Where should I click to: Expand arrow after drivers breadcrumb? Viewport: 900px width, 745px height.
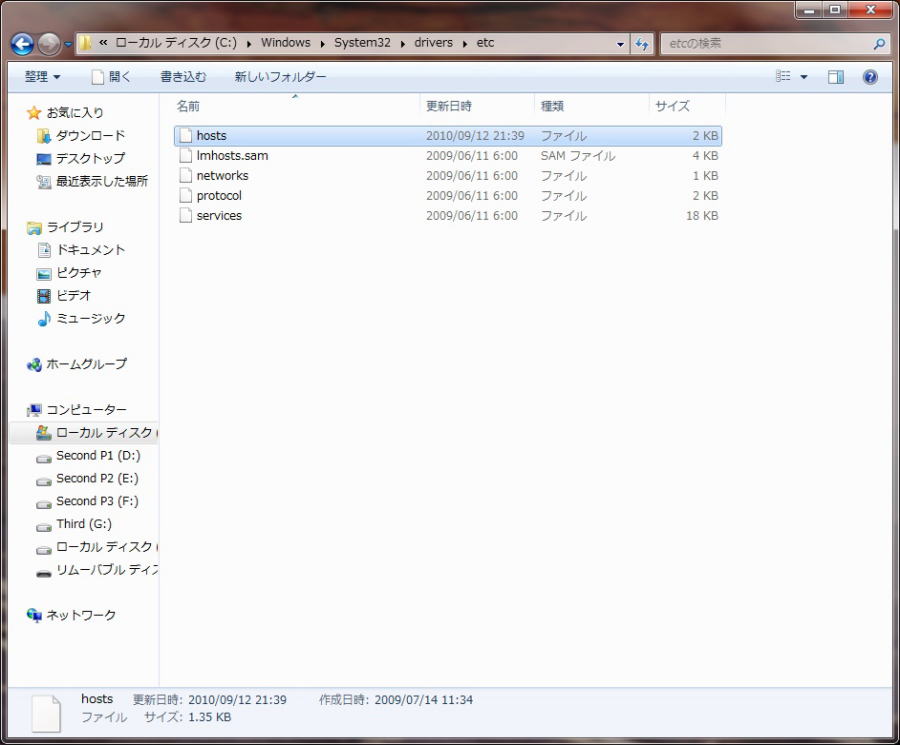pos(465,44)
